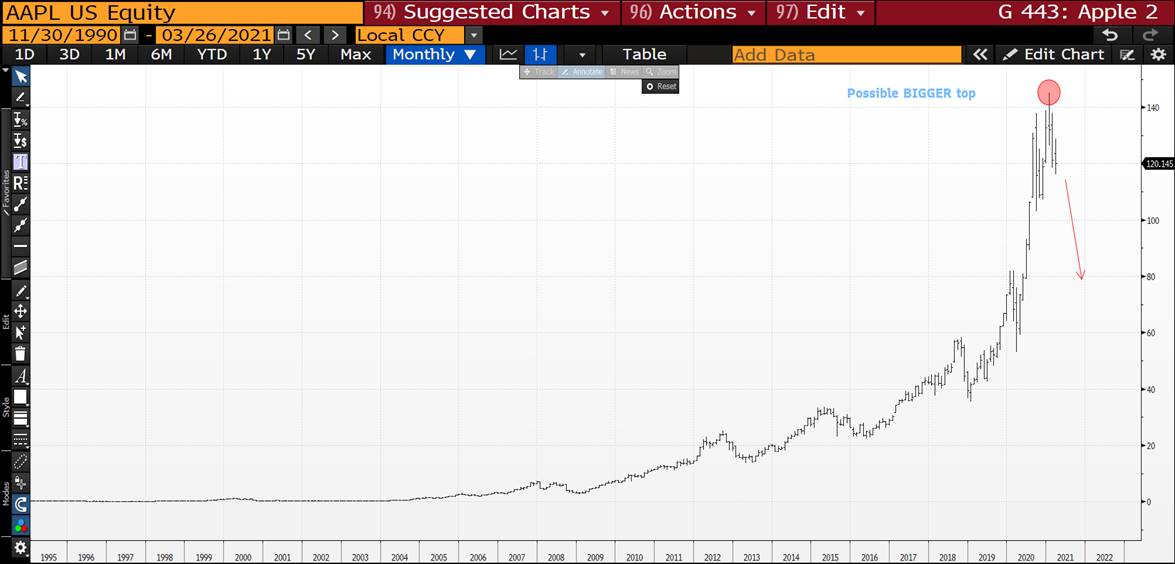
Task: Click the 120.145 last price label
Action: click(1158, 164)
